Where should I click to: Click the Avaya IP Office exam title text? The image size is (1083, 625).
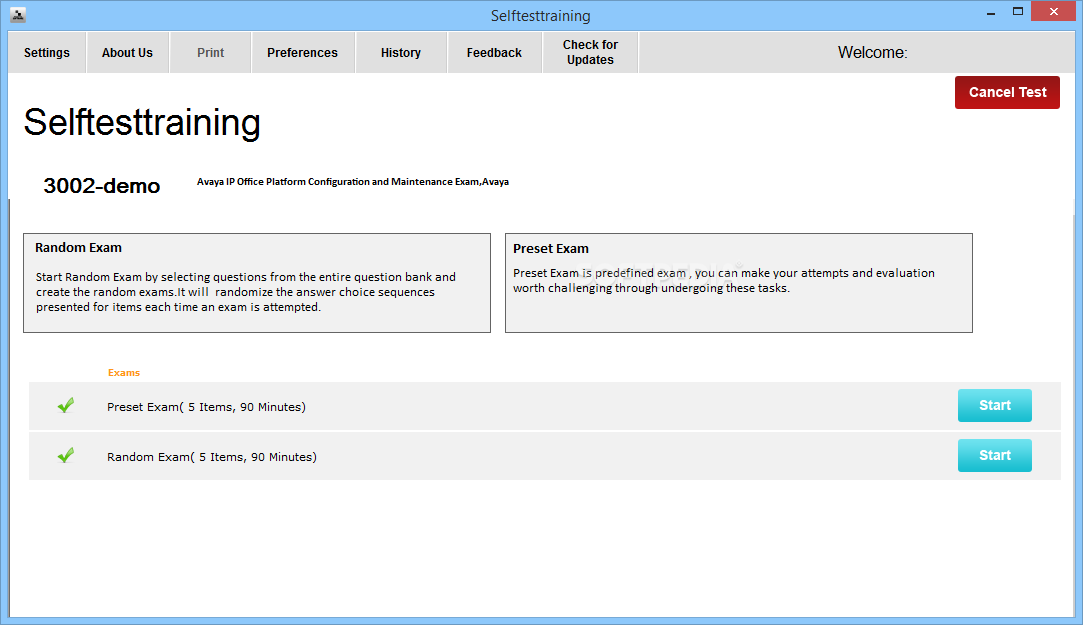(353, 182)
